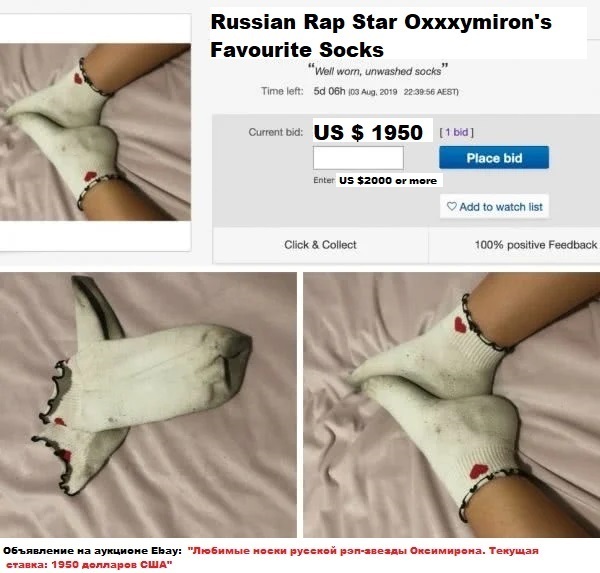The image size is (600, 573).
Task: View bottom-left photo of dirty socks
Action: (148, 405)
